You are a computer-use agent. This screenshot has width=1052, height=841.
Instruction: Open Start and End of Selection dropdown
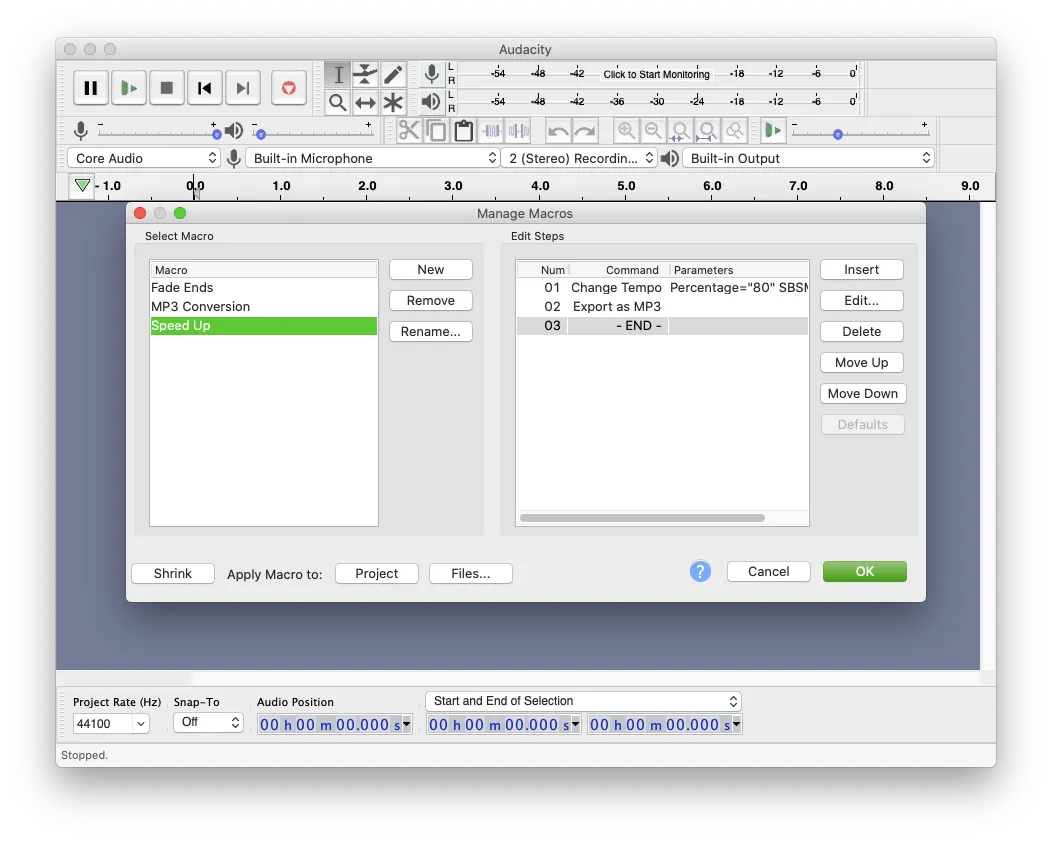pyautogui.click(x=583, y=701)
